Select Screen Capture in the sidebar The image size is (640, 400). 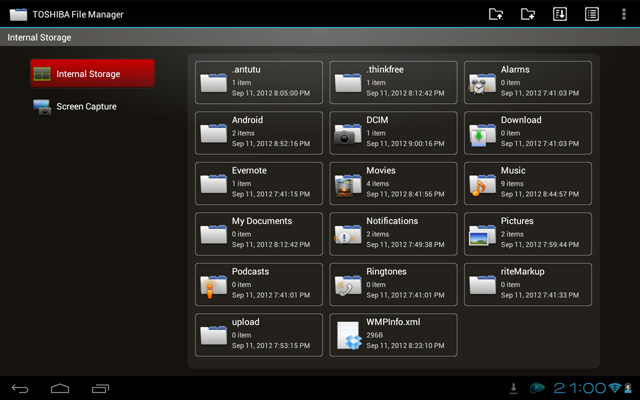93,107
